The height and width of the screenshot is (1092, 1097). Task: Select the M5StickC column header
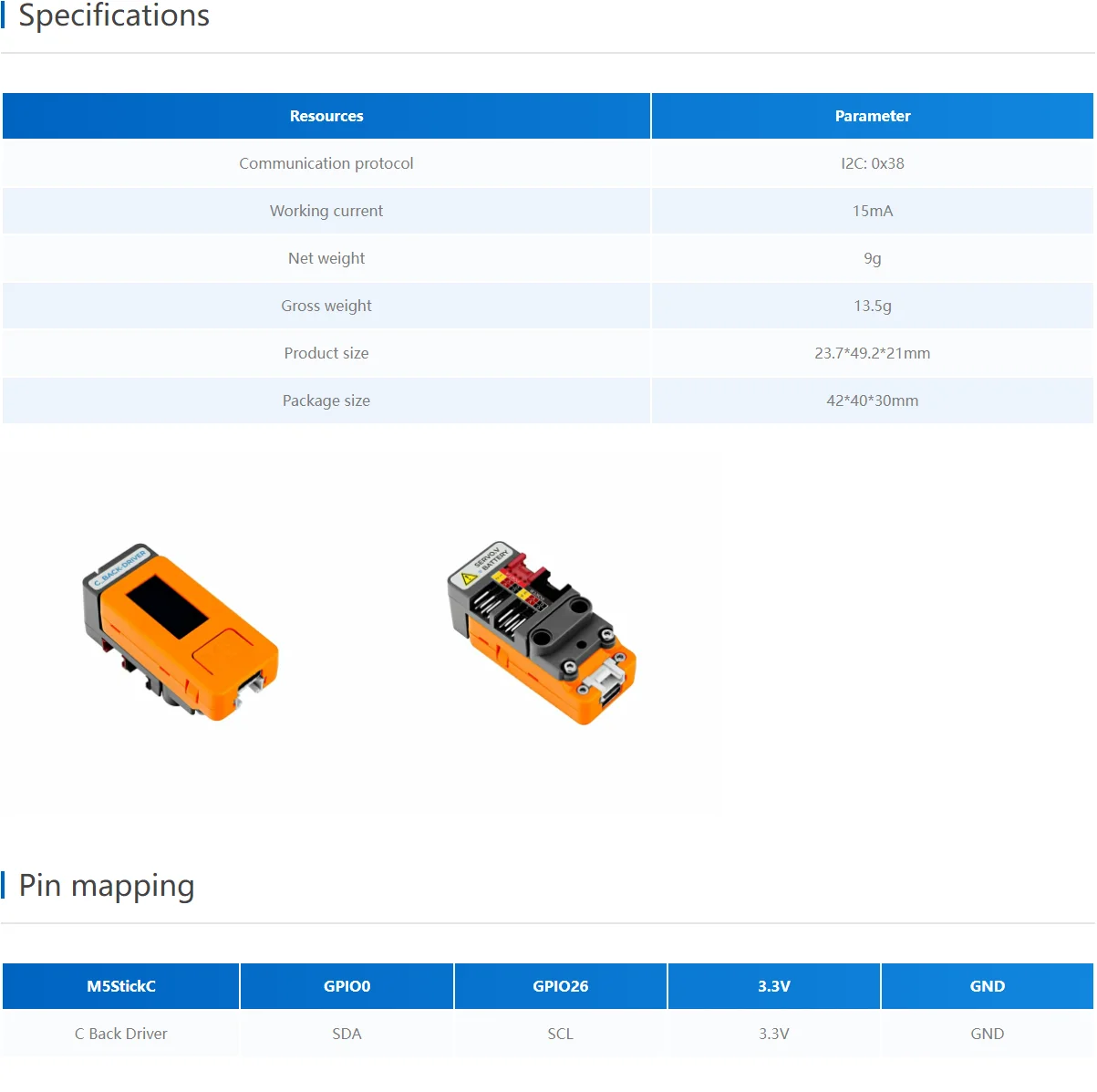point(121,986)
